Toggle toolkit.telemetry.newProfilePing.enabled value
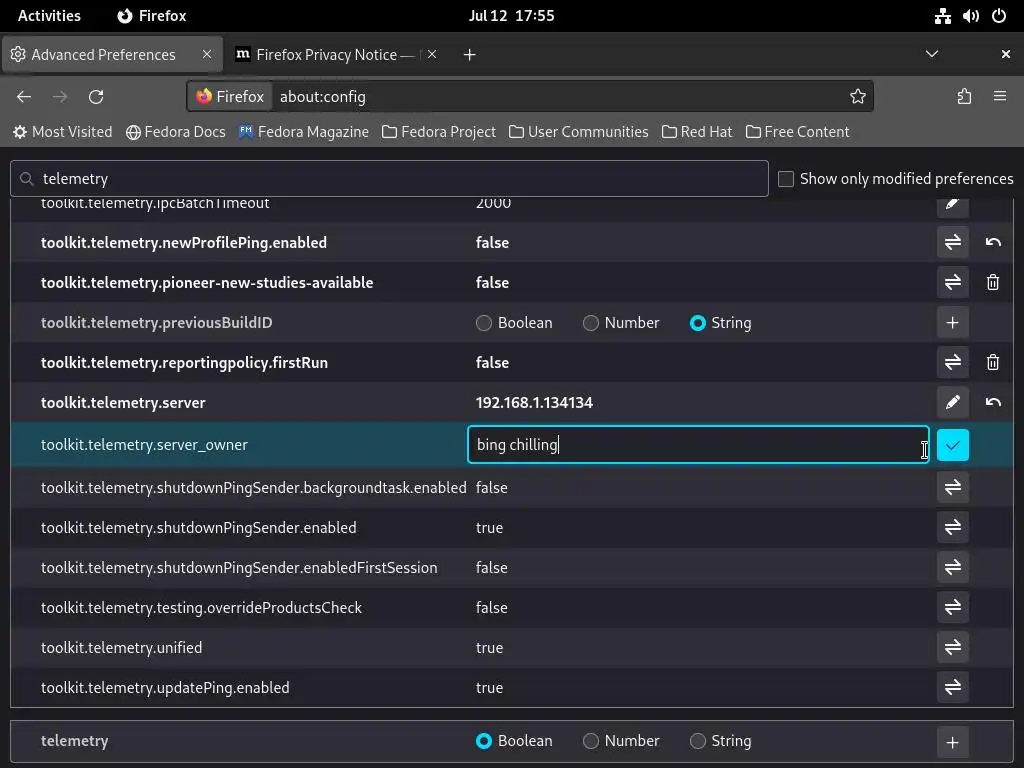The height and width of the screenshot is (768, 1024). pos(952,242)
